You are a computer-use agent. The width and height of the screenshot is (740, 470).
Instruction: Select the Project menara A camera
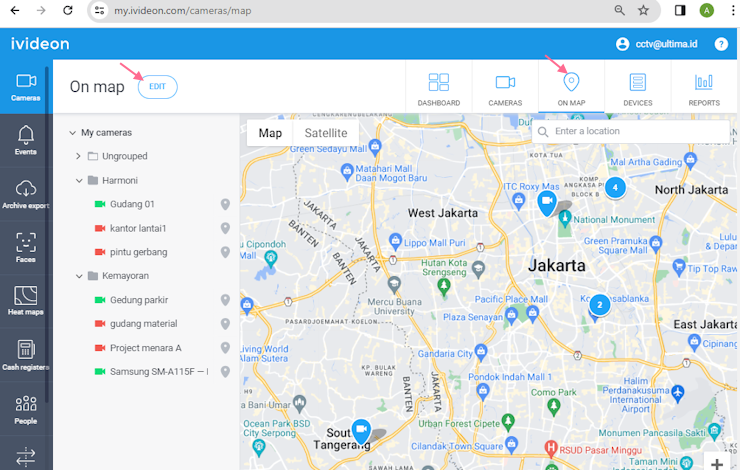tap(145, 348)
